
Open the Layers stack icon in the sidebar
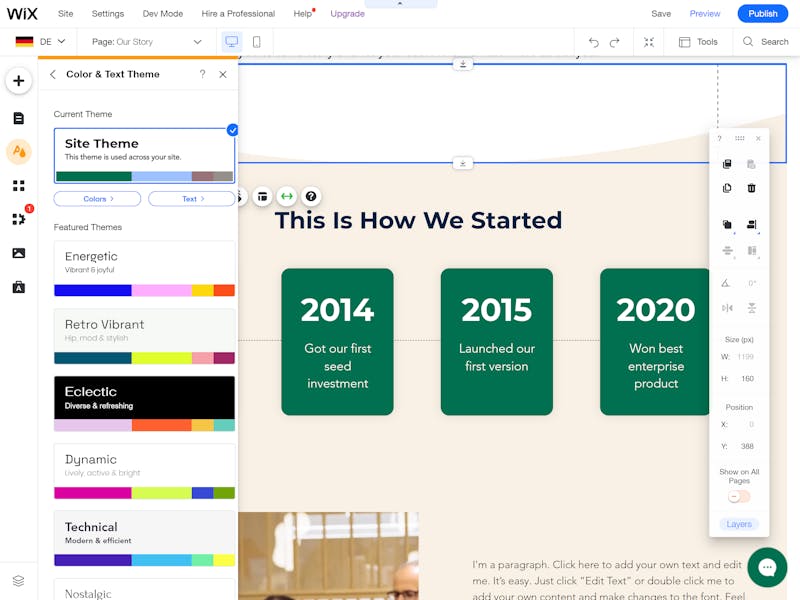point(18,581)
